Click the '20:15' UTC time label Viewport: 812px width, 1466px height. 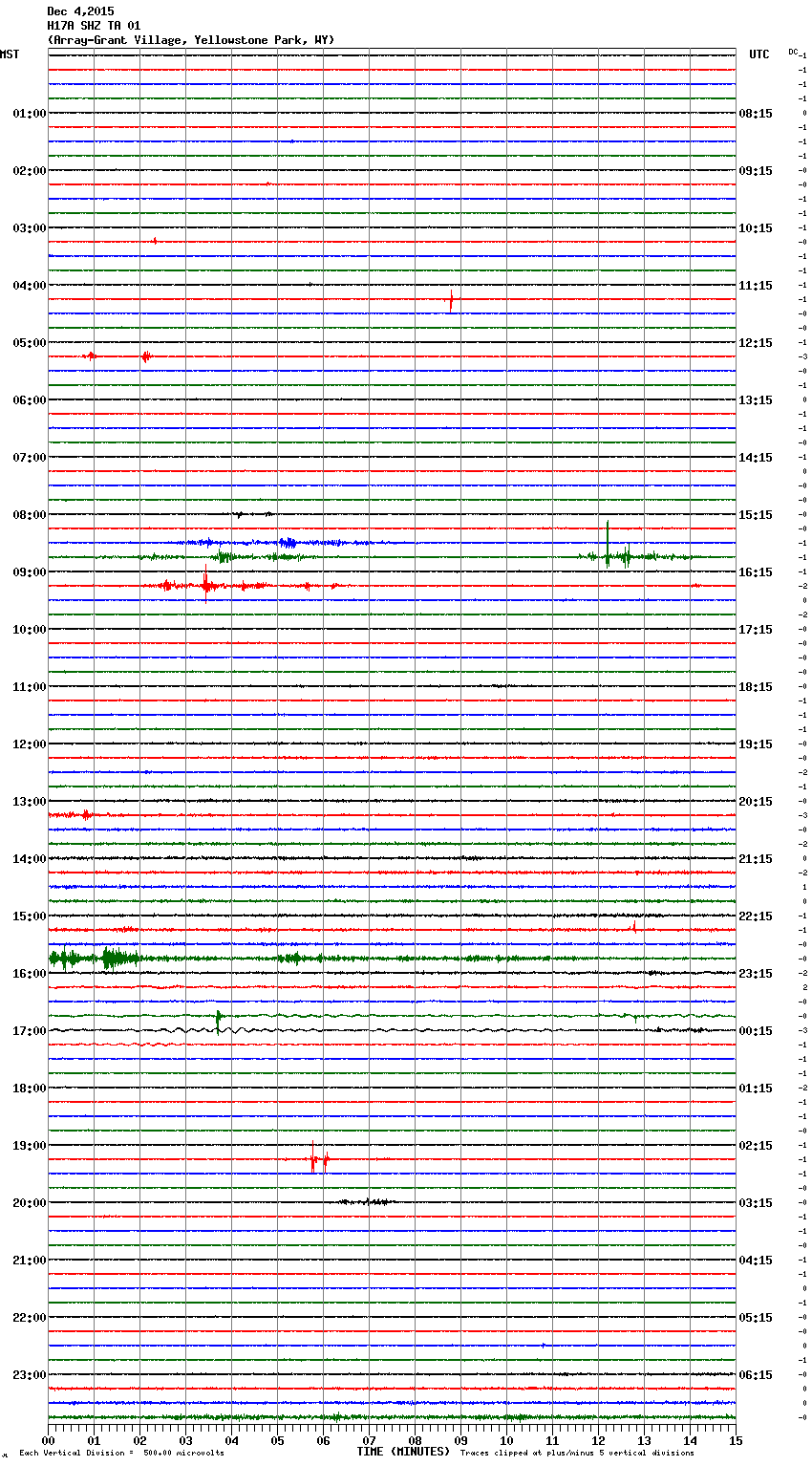[756, 802]
